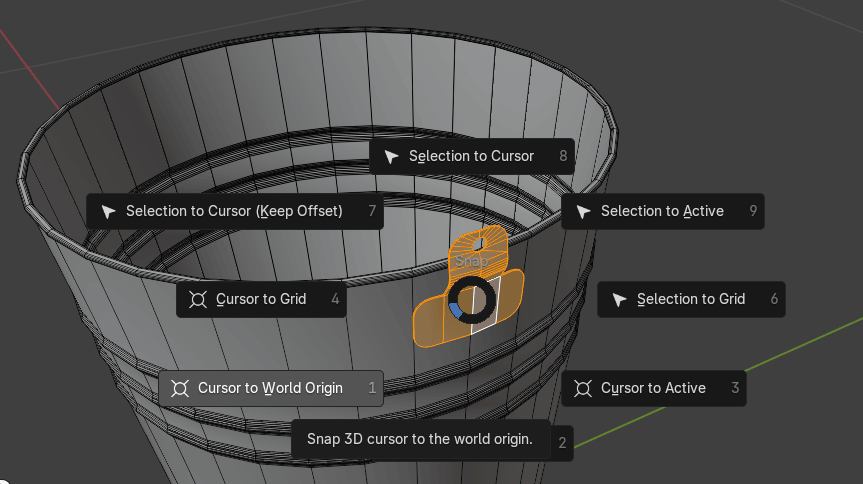863x484 pixels.
Task: Click the 3D cursor icon beside Cursor to Active
Action: click(x=583, y=388)
